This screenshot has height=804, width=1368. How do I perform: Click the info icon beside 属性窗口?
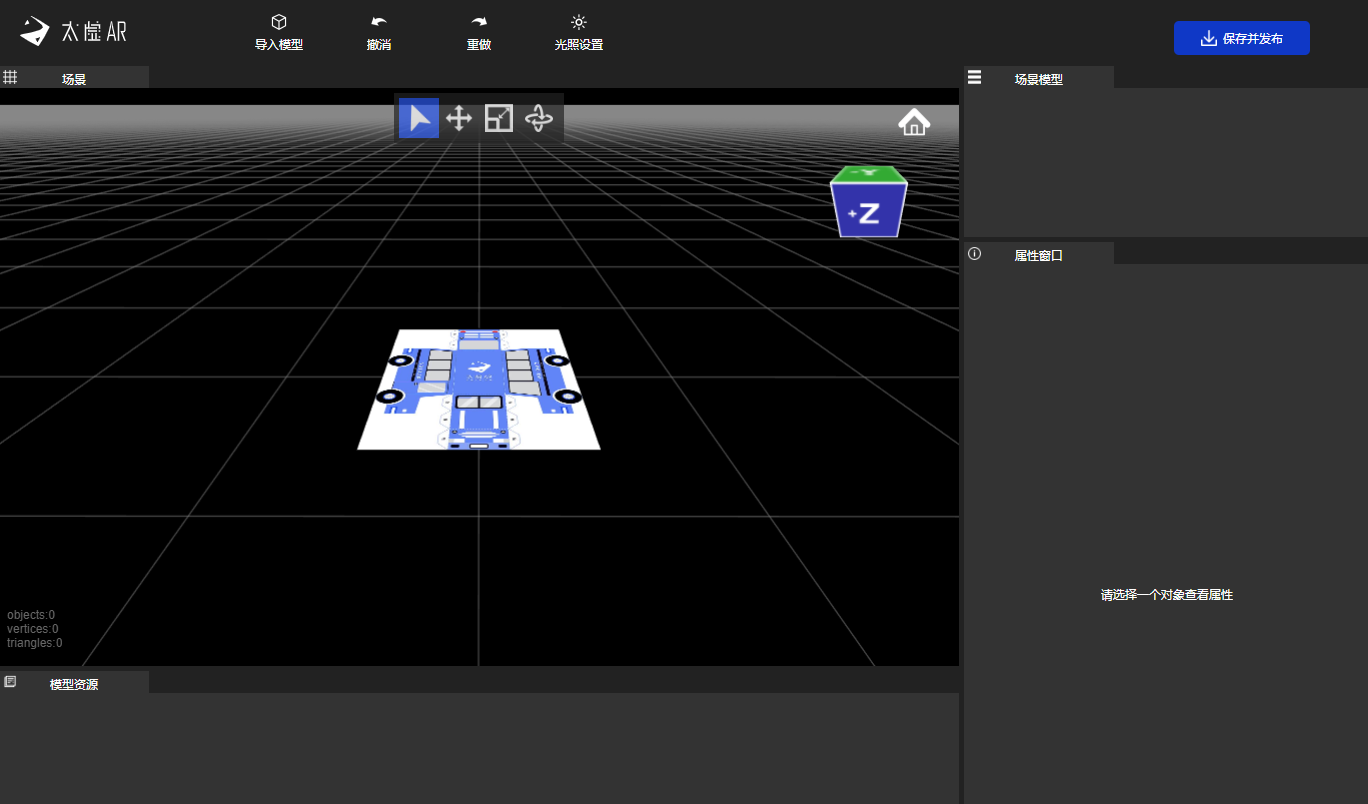click(x=975, y=254)
